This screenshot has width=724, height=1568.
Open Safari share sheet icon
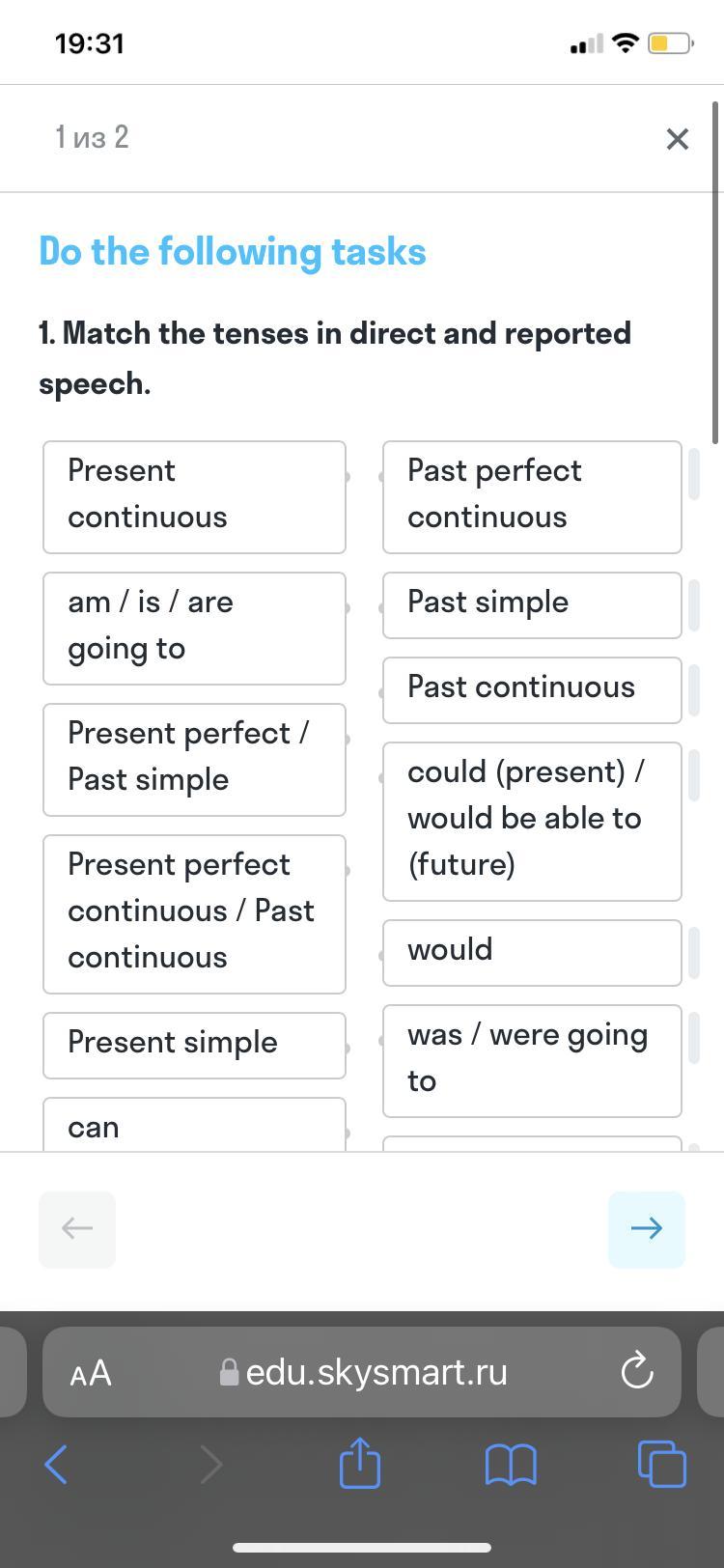pyautogui.click(x=360, y=1463)
